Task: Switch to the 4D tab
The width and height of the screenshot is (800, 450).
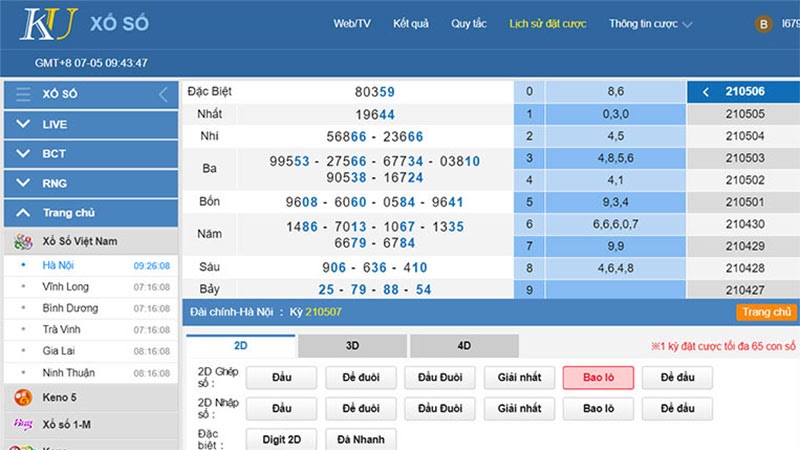Action: tap(464, 346)
